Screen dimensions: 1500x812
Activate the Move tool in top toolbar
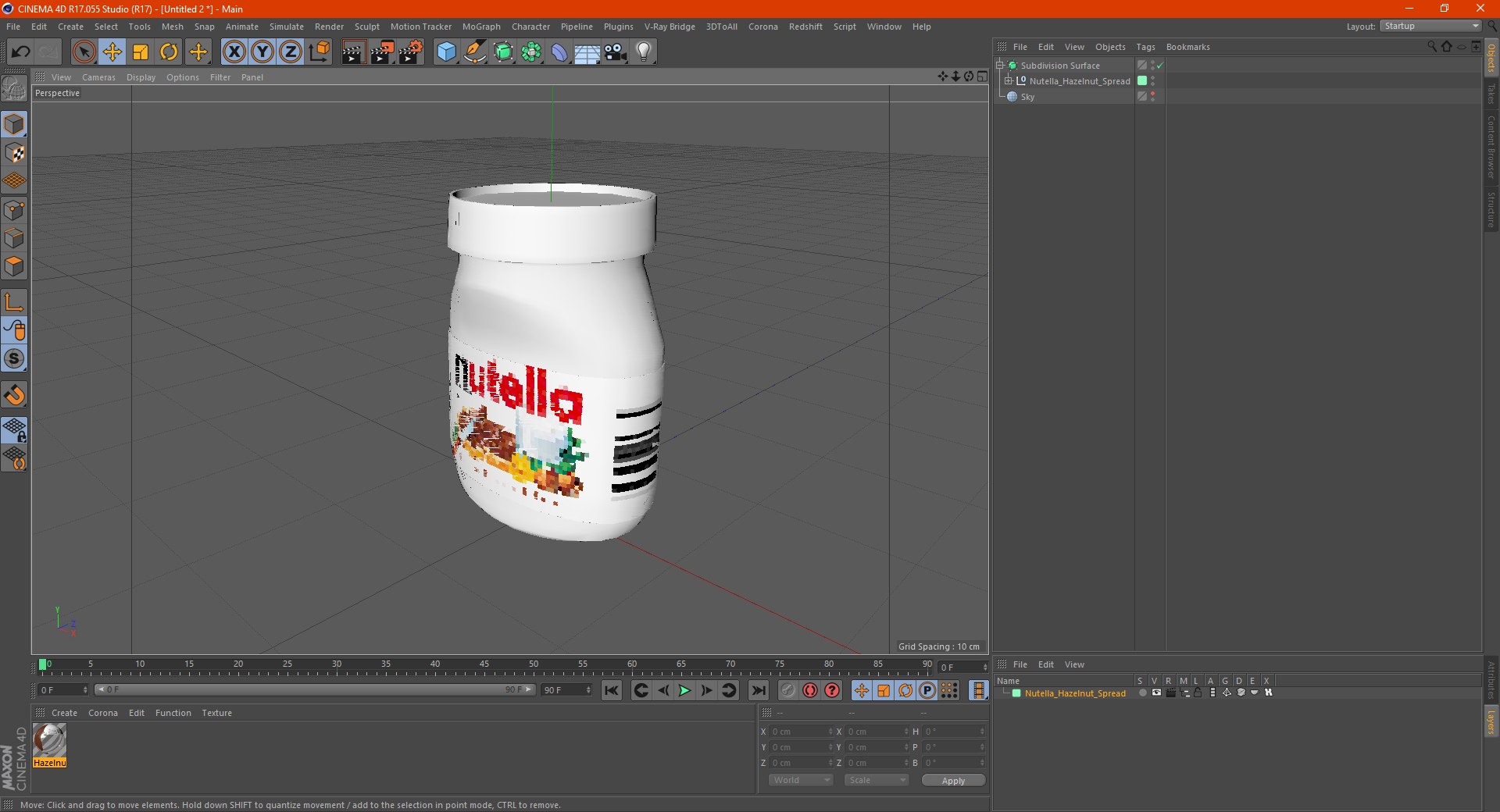pyautogui.click(x=112, y=52)
